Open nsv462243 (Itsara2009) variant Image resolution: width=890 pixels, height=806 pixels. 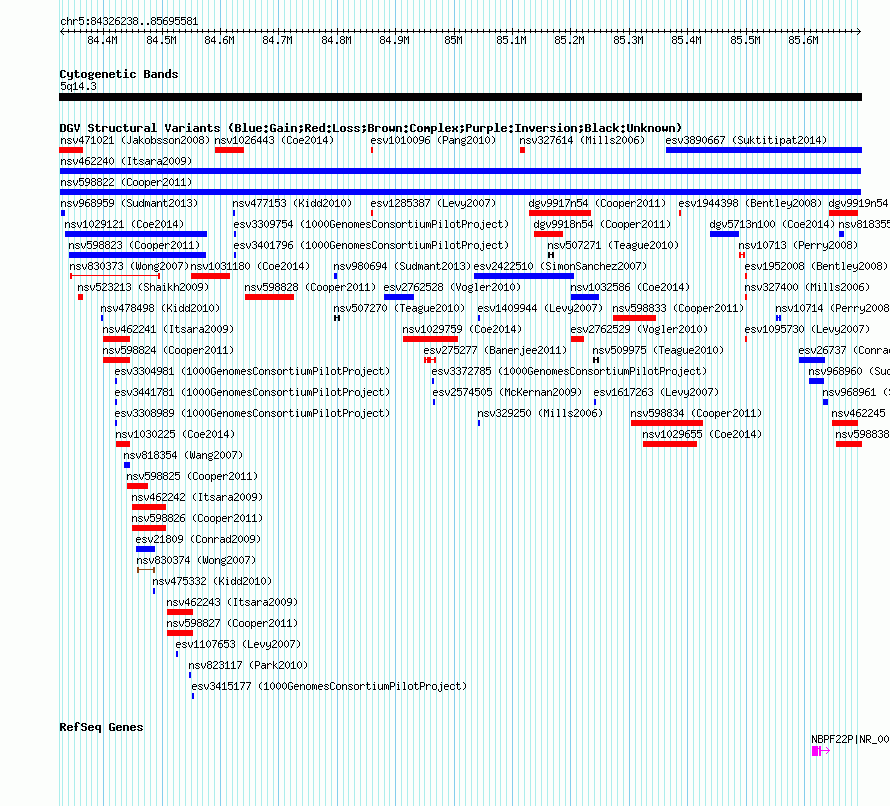(232, 602)
